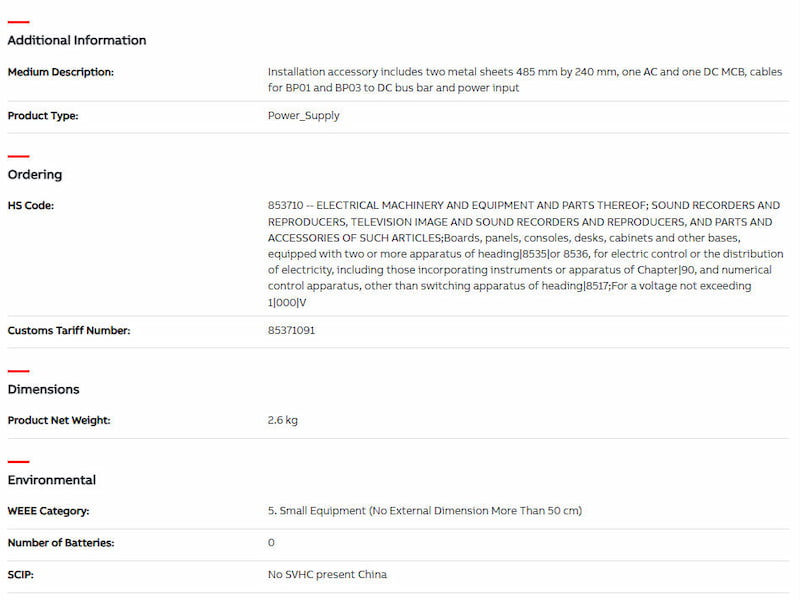Image resolution: width=800 pixels, height=600 pixels.
Task: Select the Number of Batteries value 0
Action: point(271,543)
